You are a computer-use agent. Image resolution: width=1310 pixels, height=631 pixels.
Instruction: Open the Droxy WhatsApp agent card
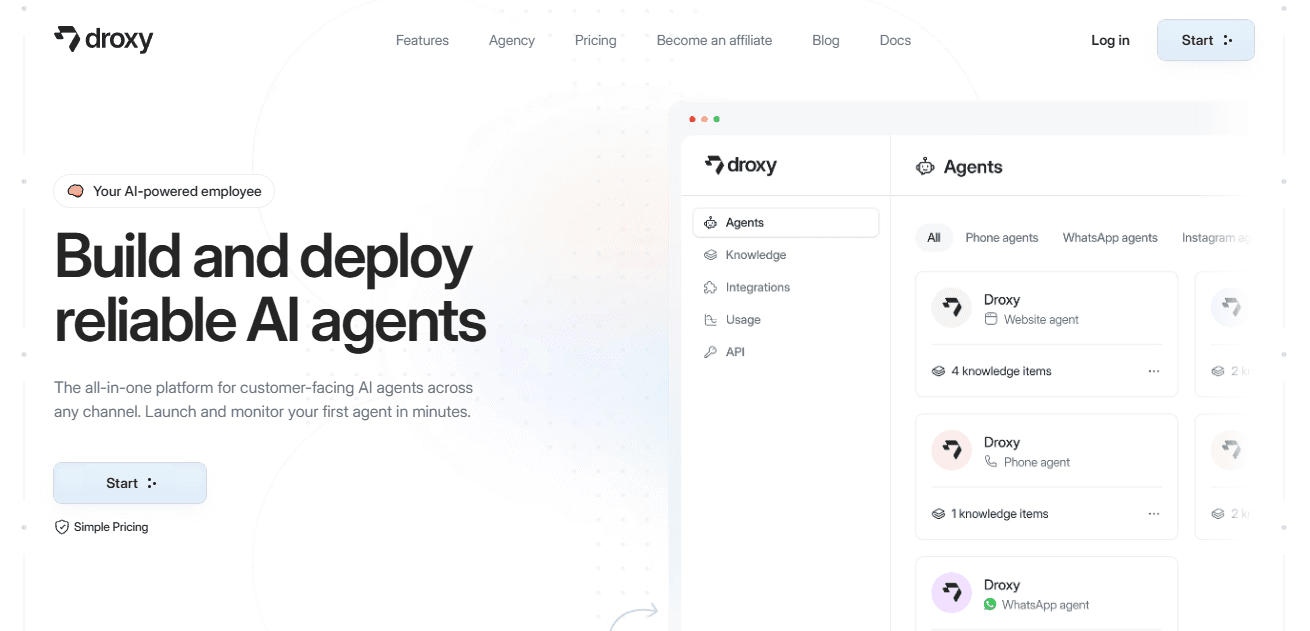1046,594
